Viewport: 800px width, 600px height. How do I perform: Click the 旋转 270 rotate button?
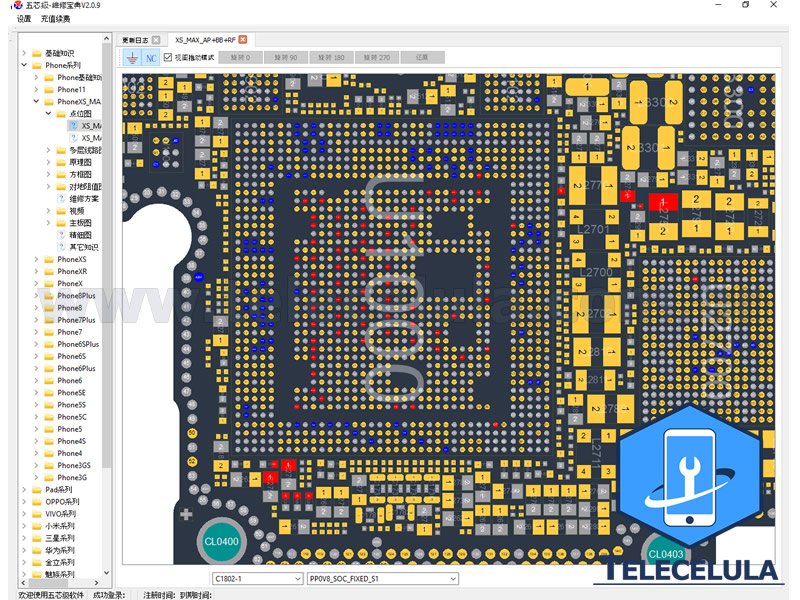pyautogui.click(x=377, y=58)
